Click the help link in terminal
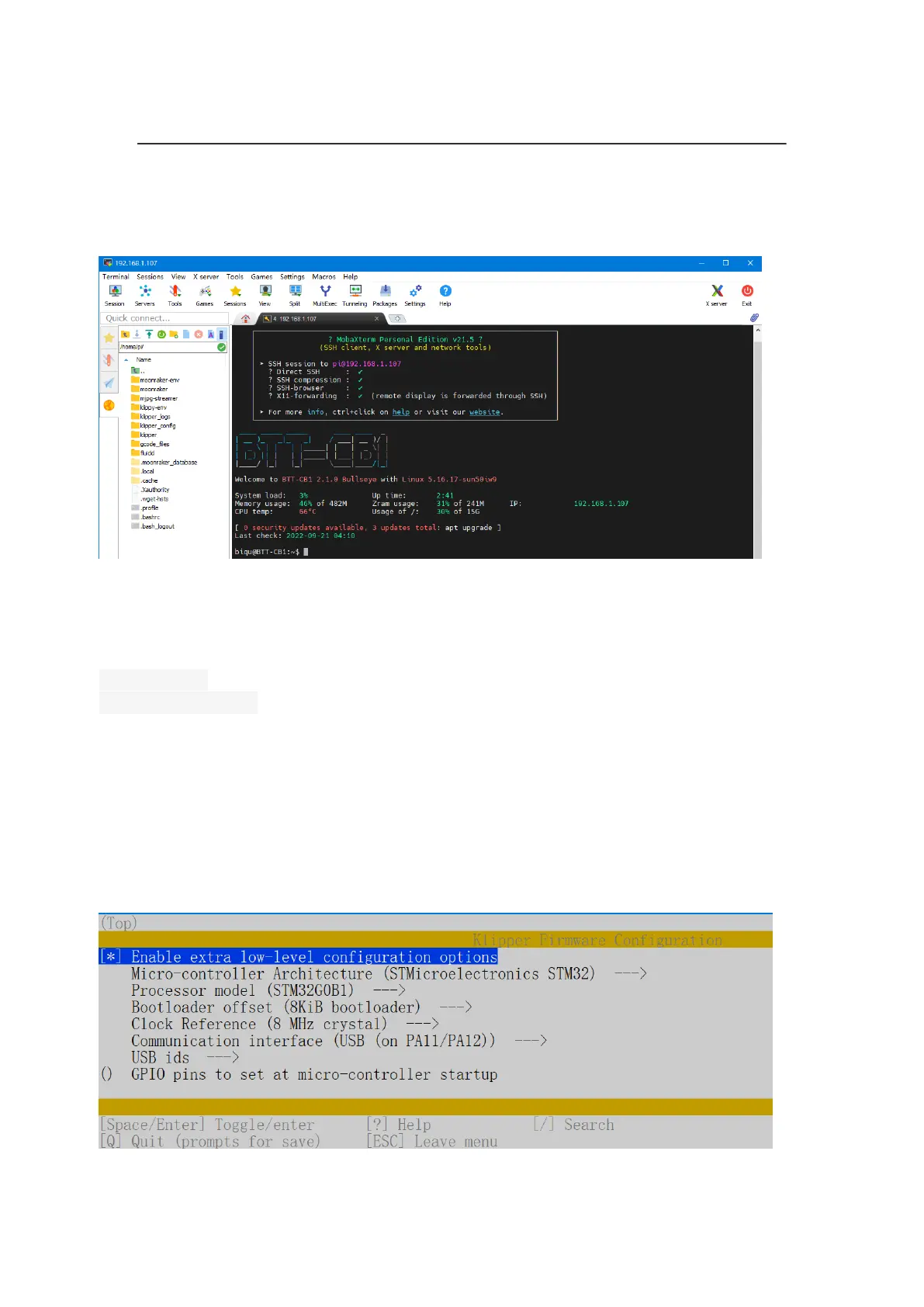Screen dimensions: 924x1307 (x=400, y=412)
